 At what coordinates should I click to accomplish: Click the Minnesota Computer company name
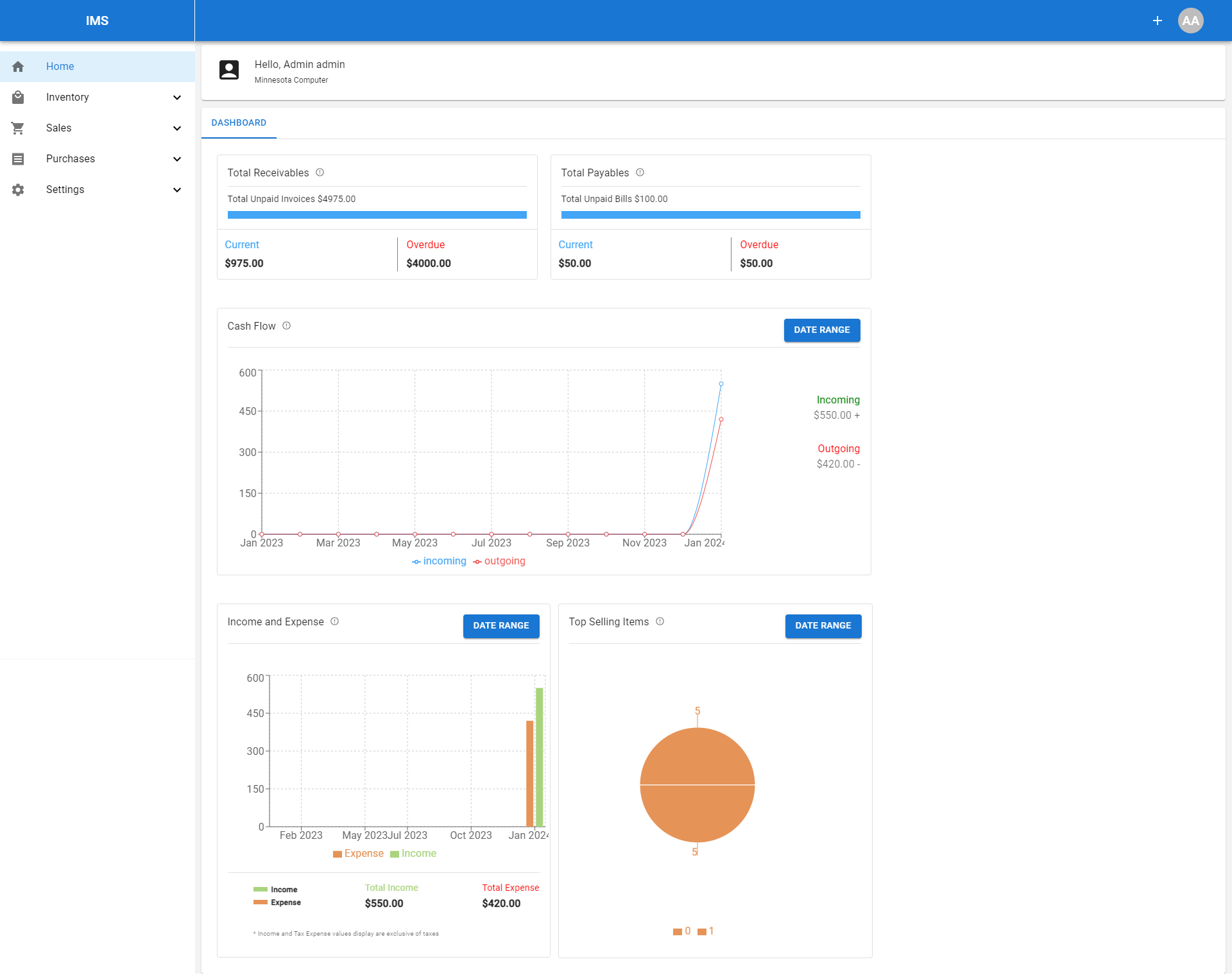tap(291, 80)
